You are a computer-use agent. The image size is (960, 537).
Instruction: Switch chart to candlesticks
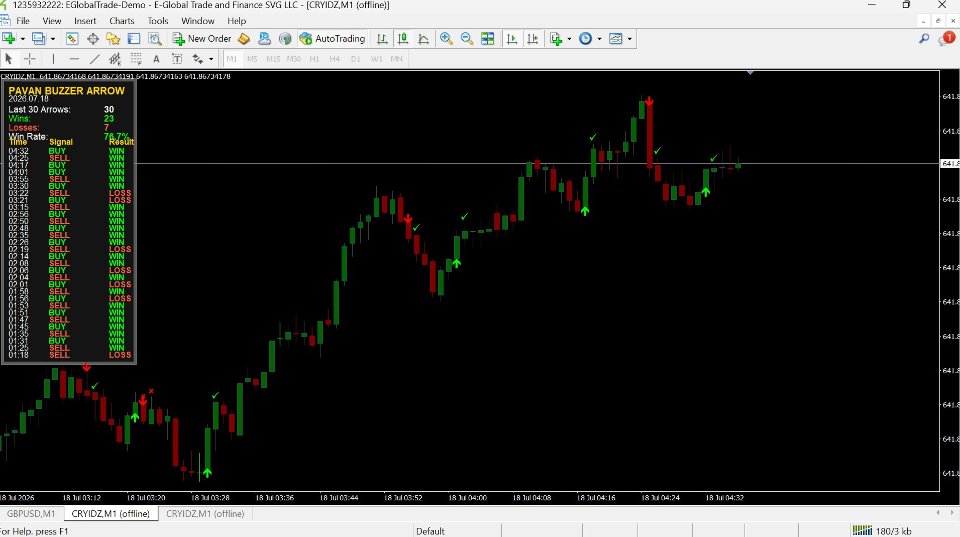tap(403, 39)
